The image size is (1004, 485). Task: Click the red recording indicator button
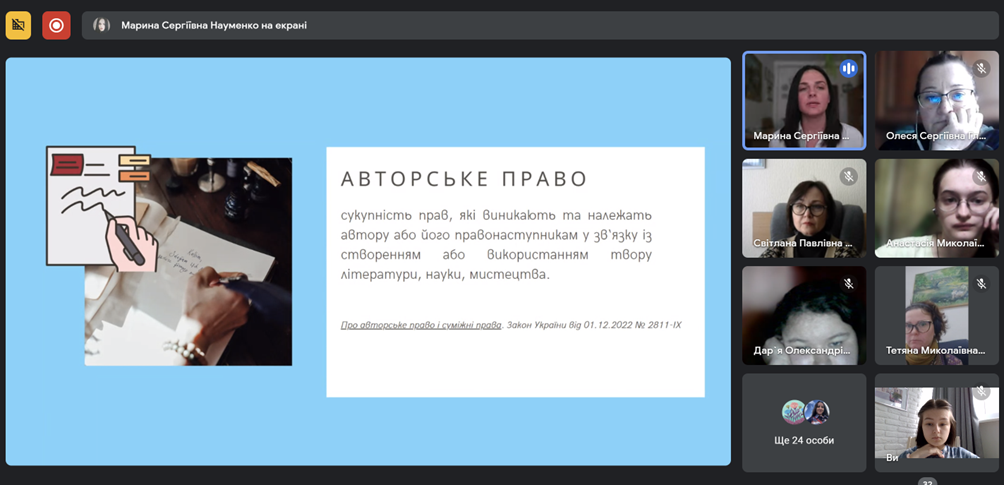[x=56, y=25]
